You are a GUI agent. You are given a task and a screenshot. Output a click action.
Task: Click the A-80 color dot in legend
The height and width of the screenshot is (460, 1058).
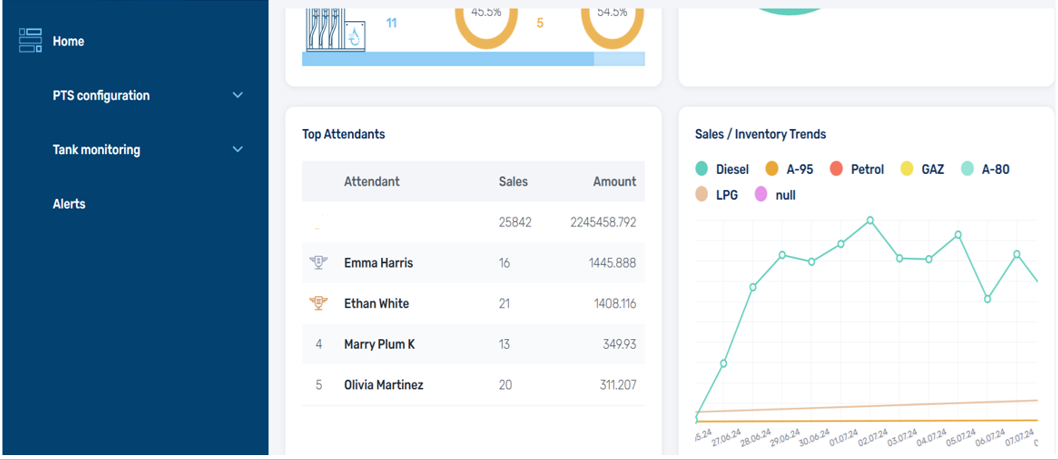[x=968, y=169]
